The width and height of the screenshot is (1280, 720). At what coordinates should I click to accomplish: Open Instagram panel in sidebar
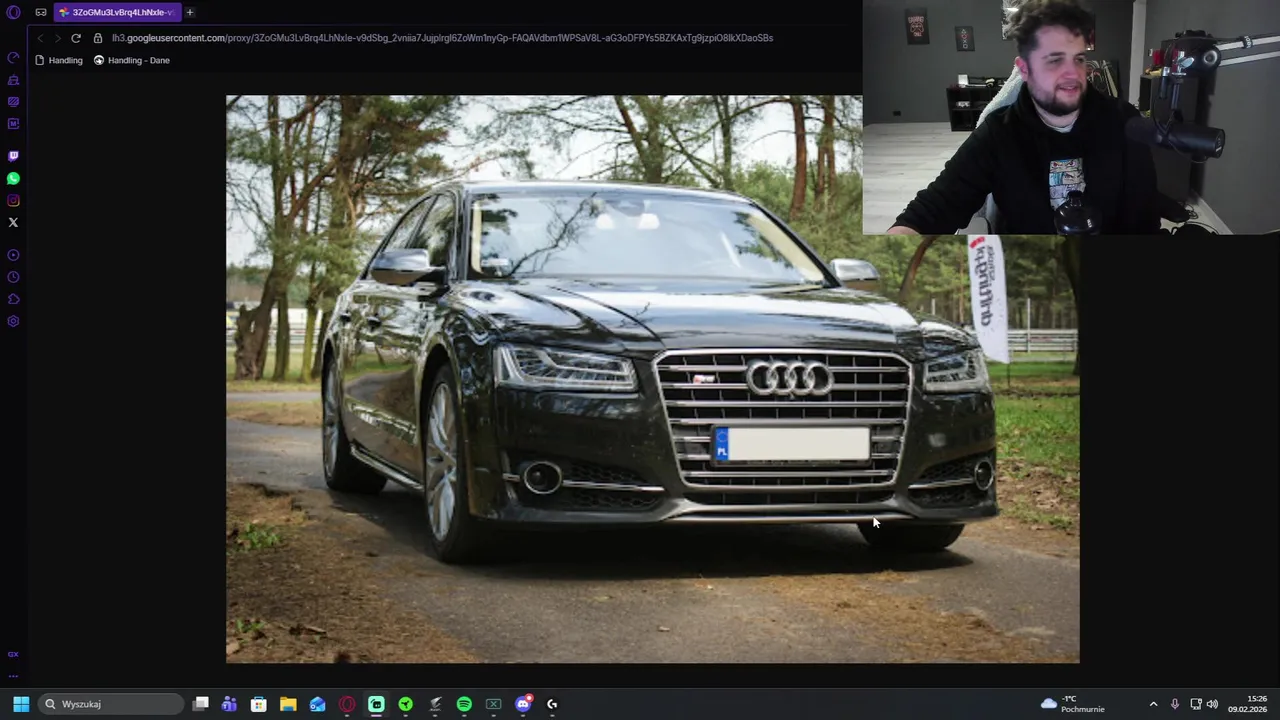[13, 200]
